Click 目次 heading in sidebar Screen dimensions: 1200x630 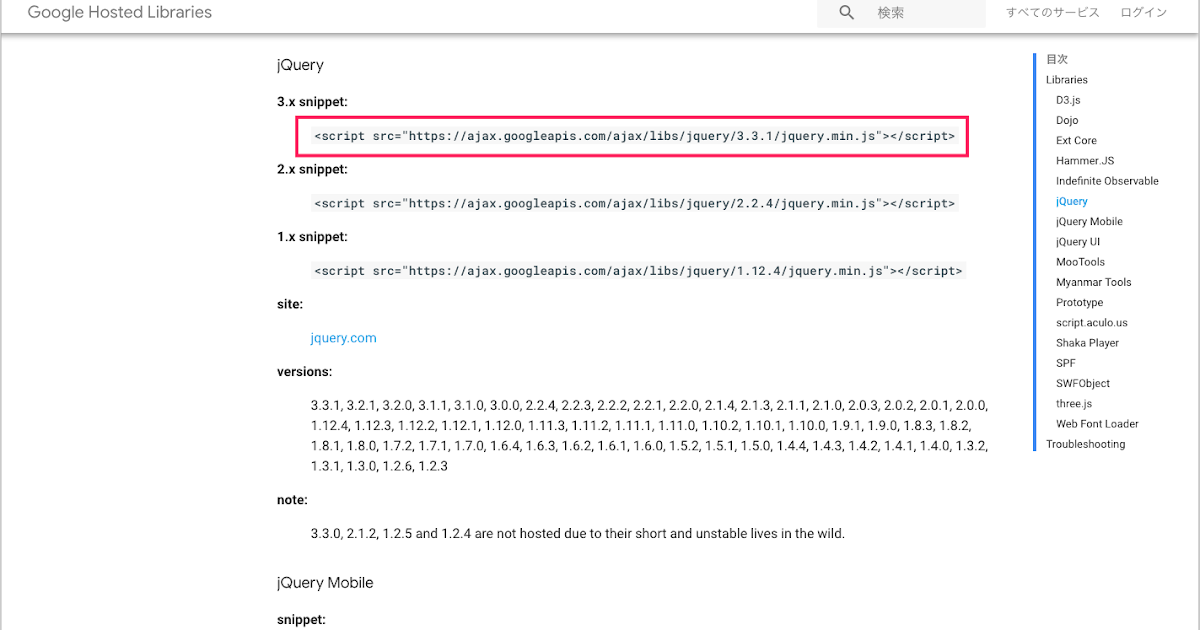click(1057, 59)
